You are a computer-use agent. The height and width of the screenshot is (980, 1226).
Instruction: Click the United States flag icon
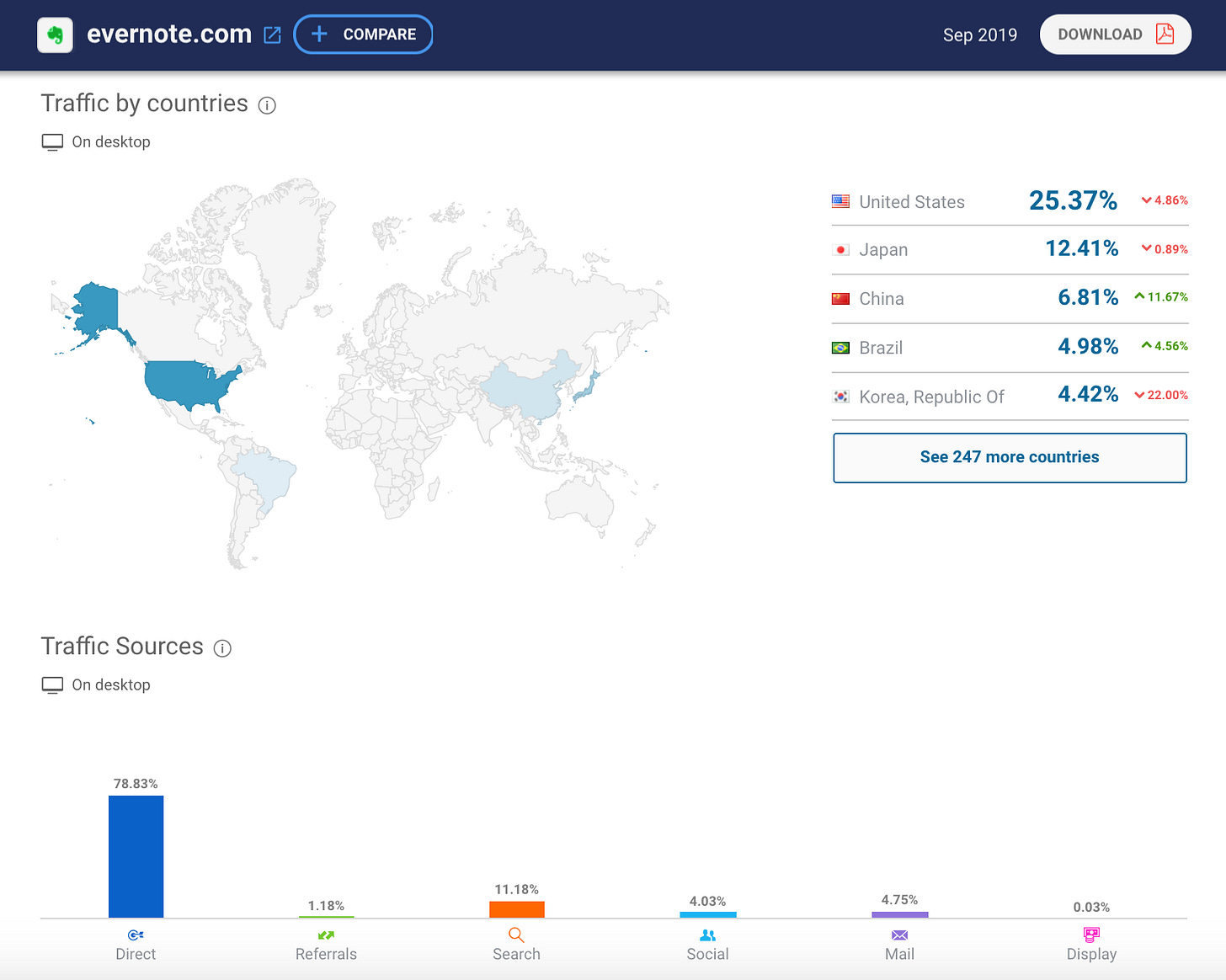coord(840,201)
